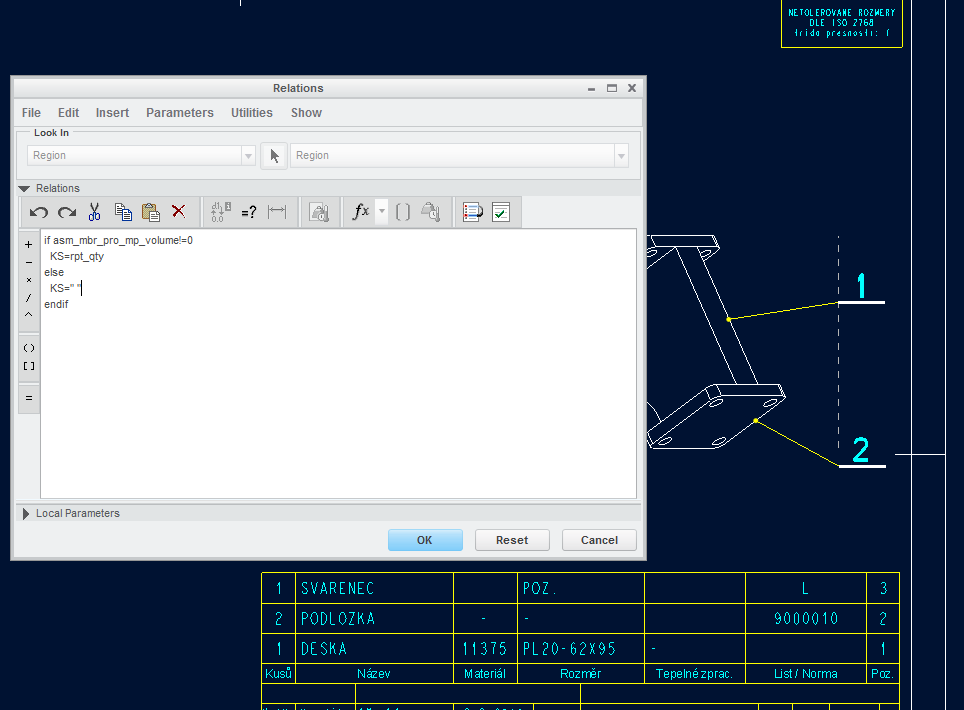964x710 pixels.
Task: Open the Edit menu
Action: click(68, 112)
